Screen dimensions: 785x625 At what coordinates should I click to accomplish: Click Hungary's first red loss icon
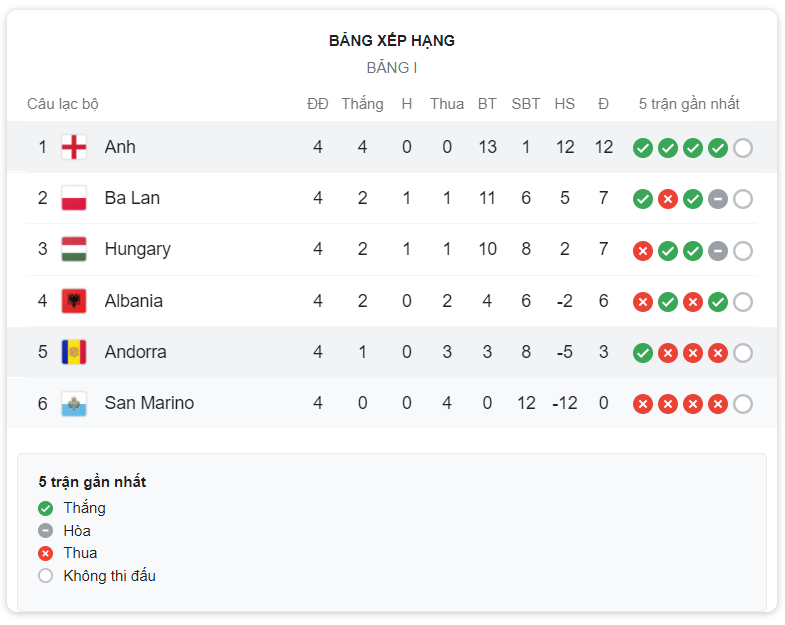[x=643, y=251]
